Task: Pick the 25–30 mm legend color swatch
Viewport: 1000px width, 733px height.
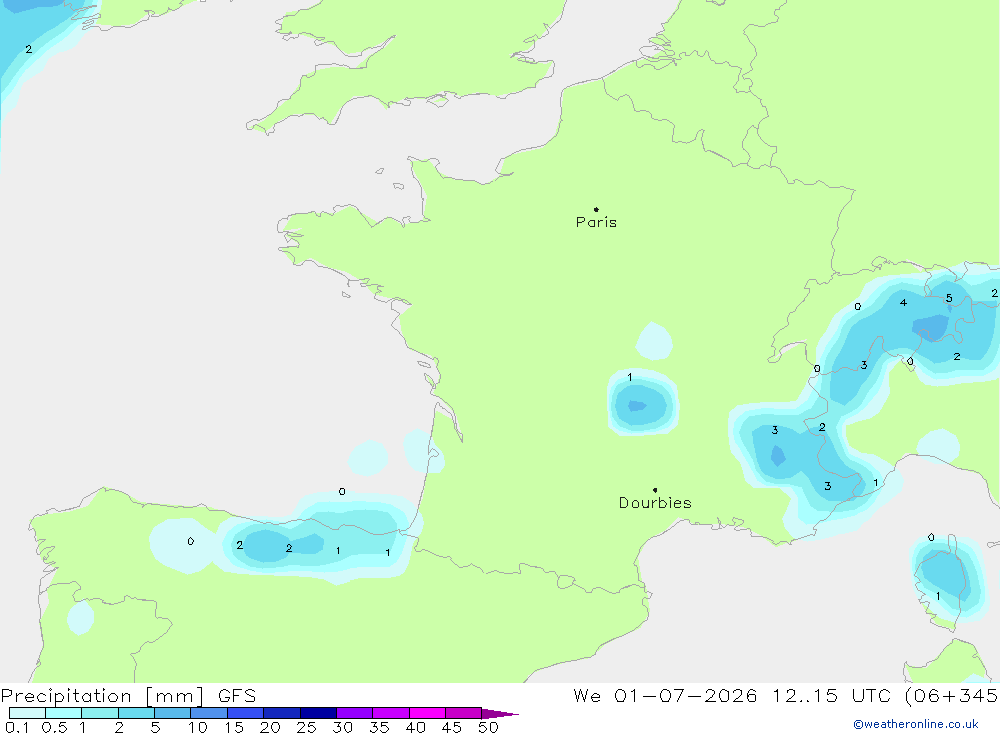Action: (318, 713)
